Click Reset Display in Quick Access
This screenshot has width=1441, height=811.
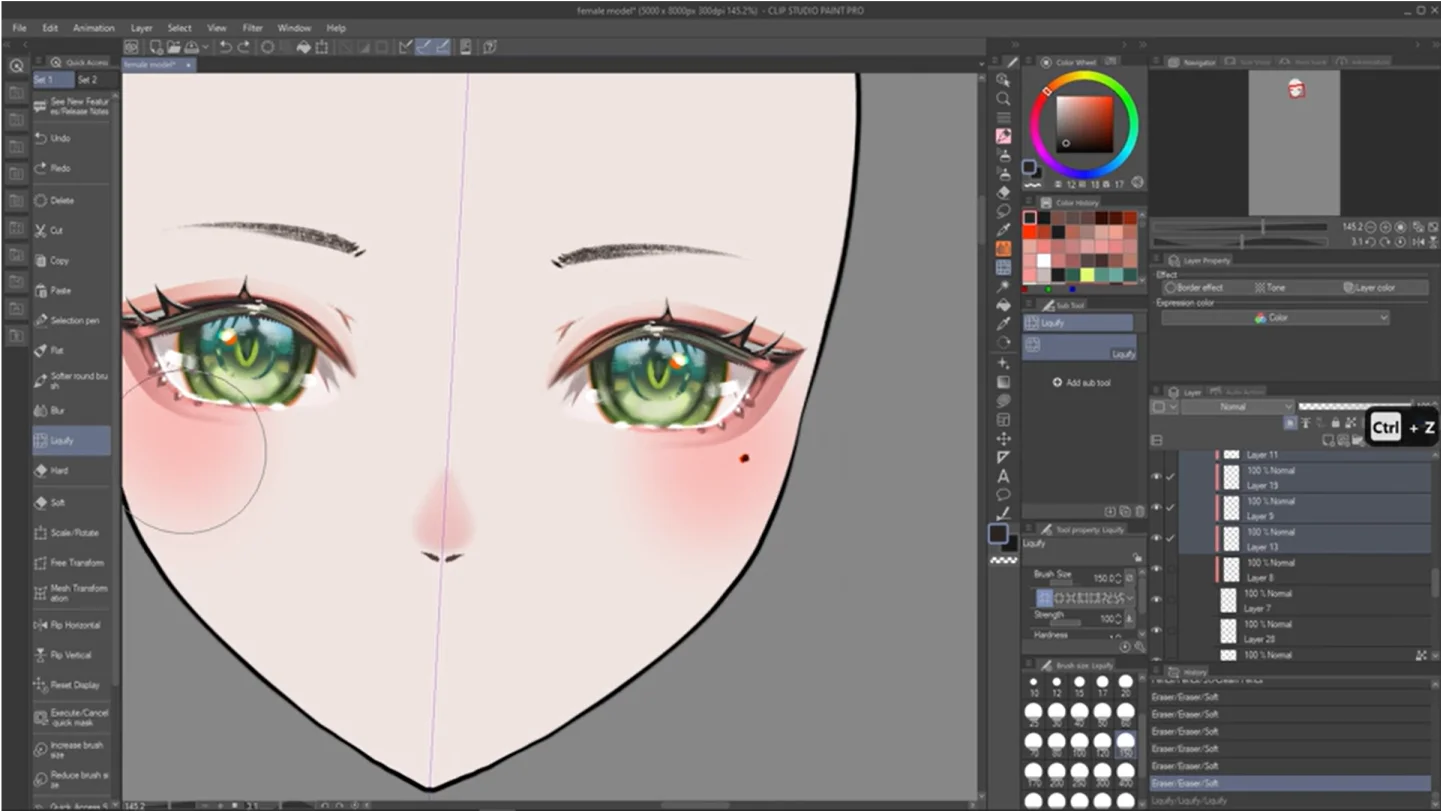[72, 685]
